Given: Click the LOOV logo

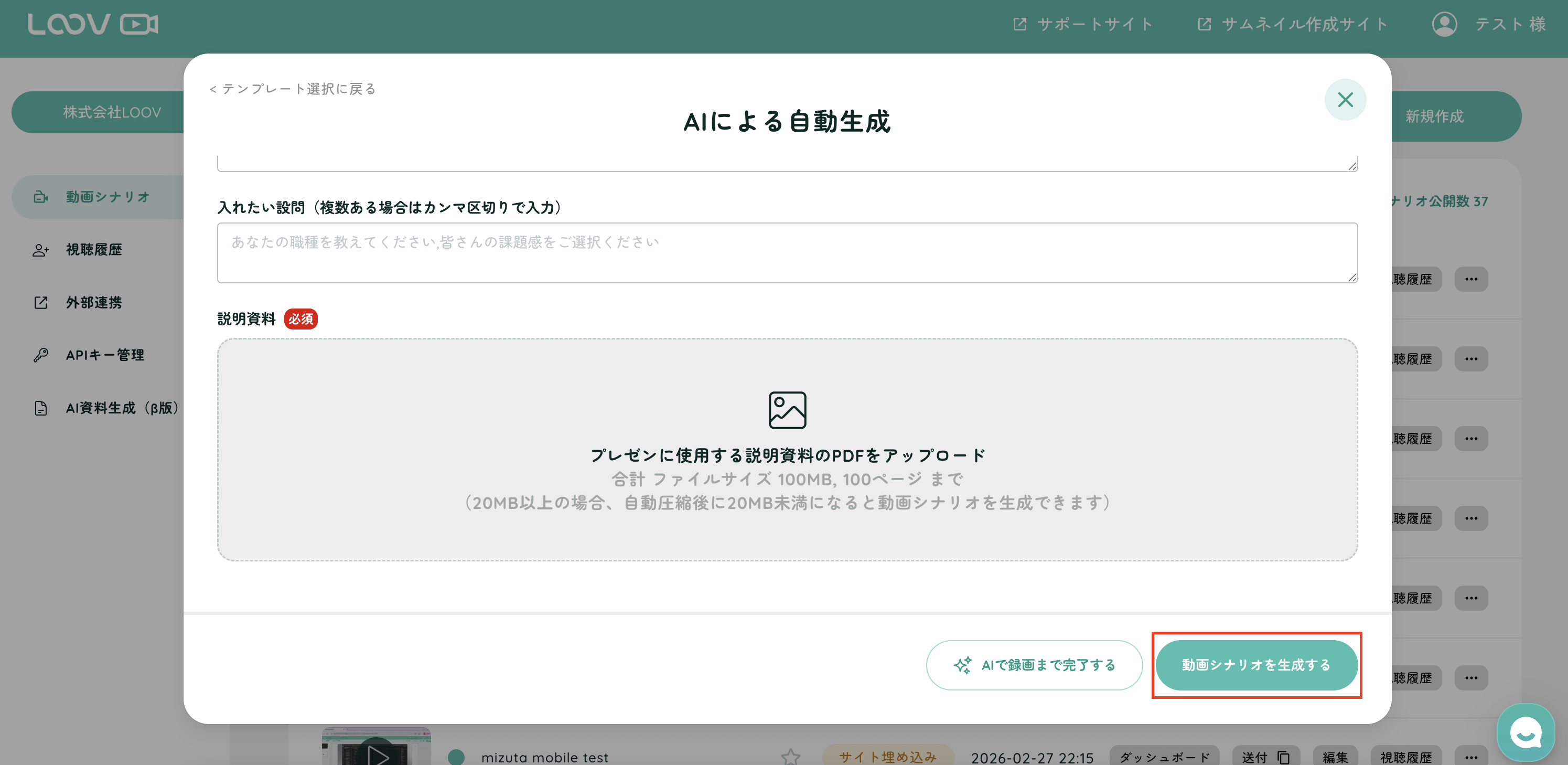Looking at the screenshot, I should click(92, 24).
